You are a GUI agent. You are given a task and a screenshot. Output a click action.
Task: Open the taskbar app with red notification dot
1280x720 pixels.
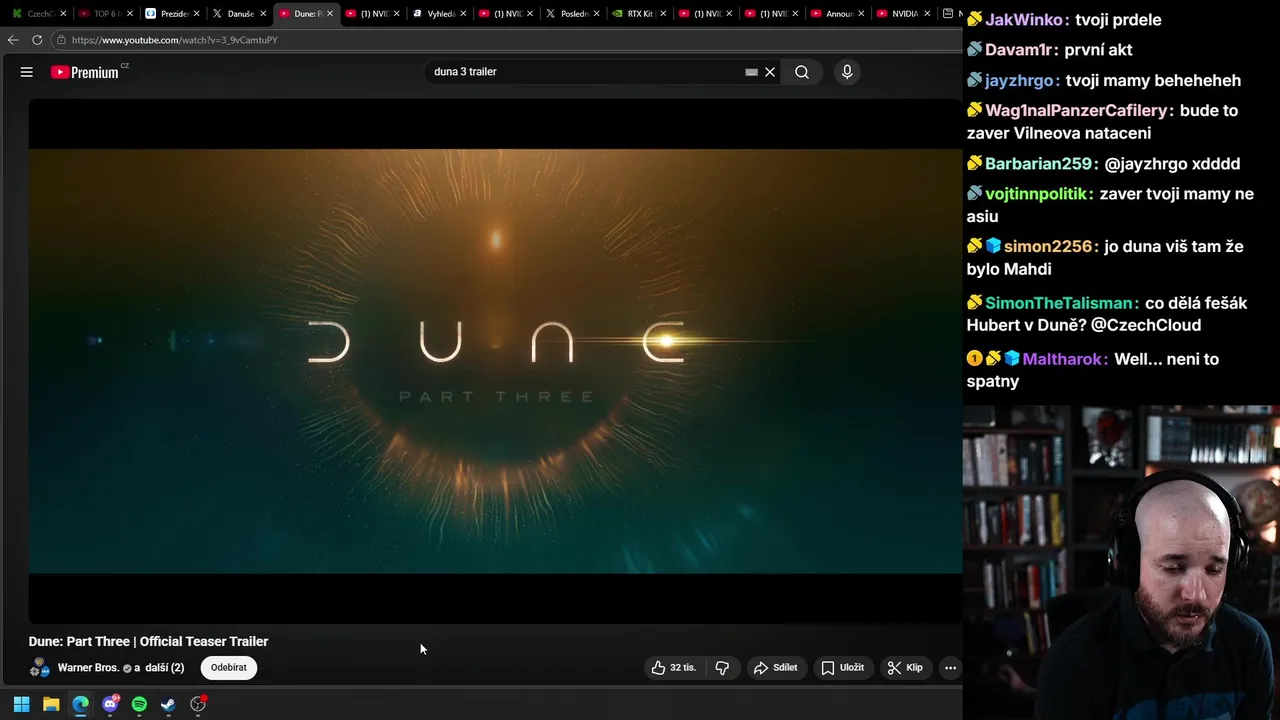pyautogui.click(x=198, y=704)
